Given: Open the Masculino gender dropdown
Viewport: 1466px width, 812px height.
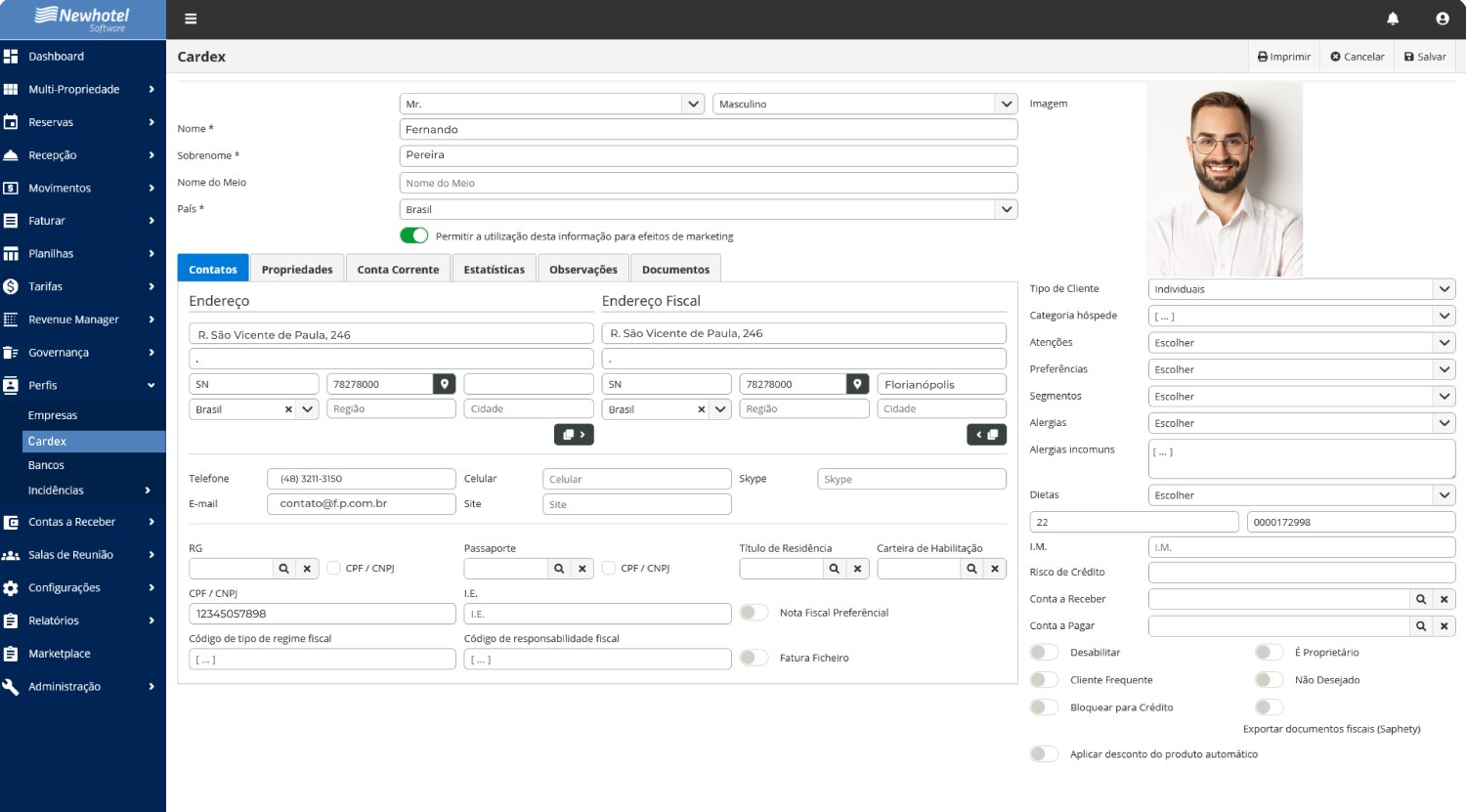Looking at the screenshot, I should tap(865, 104).
